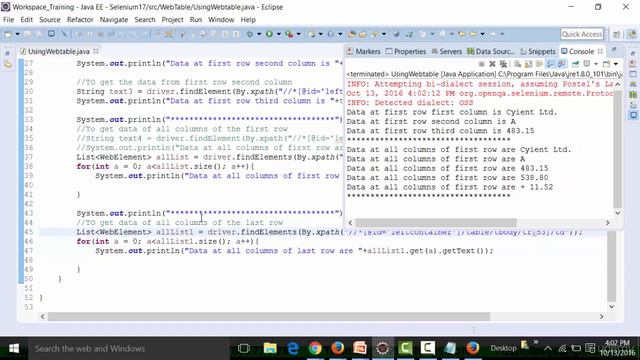
Task: Switch to the Markers tab
Action: click(x=364, y=51)
